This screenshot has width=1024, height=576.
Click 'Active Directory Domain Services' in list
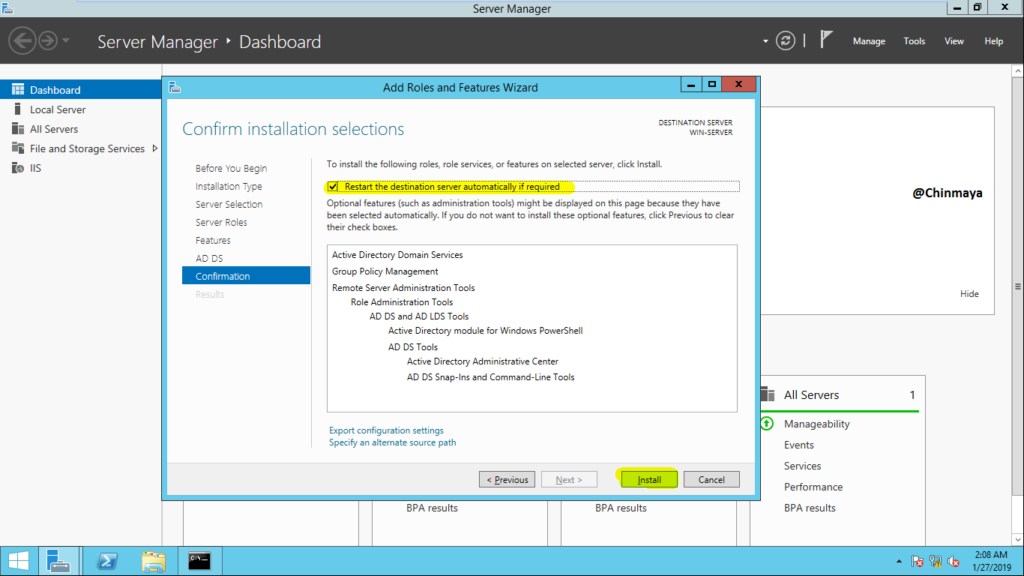coord(397,255)
